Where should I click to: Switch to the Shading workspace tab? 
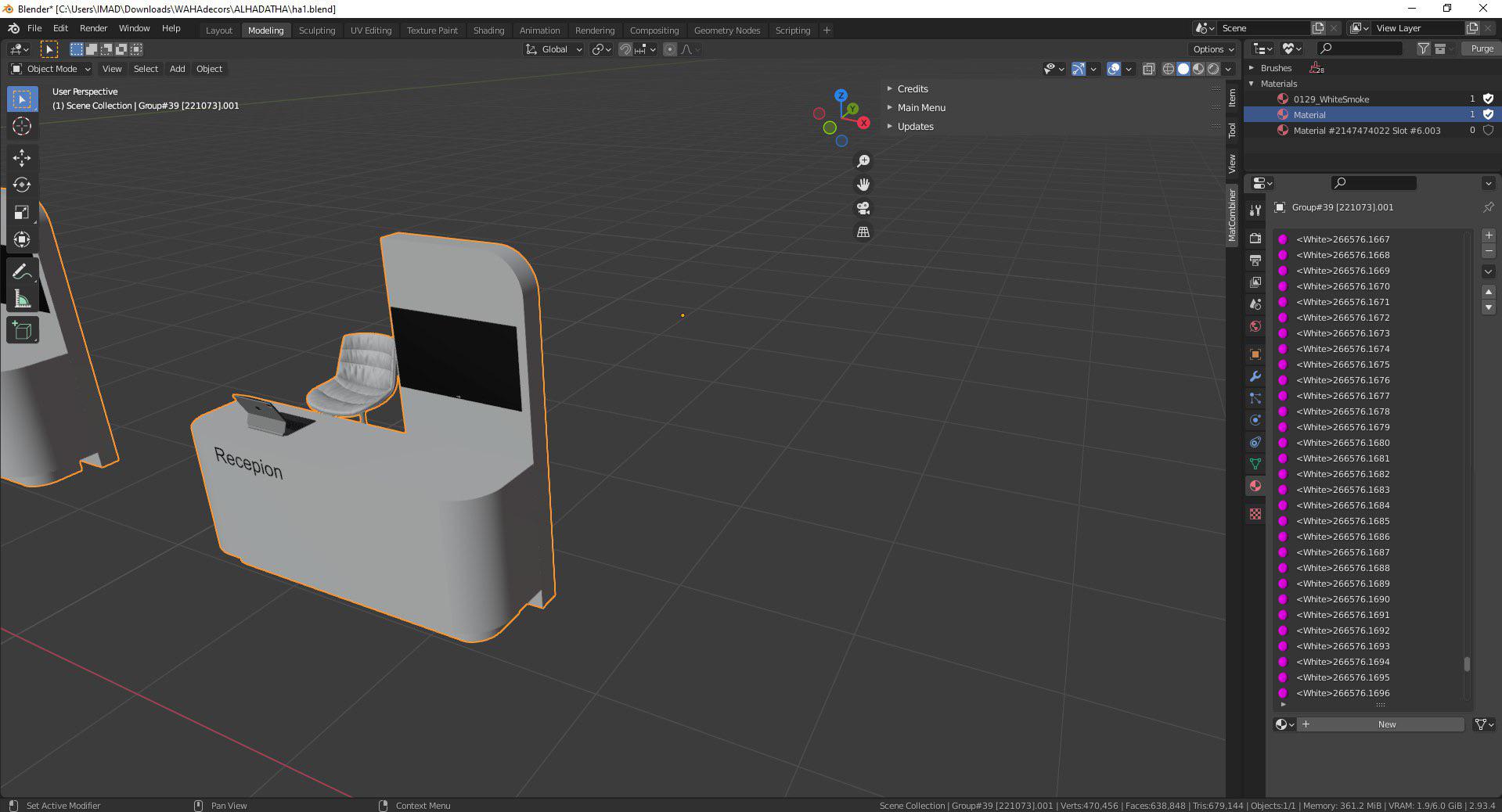tap(488, 30)
